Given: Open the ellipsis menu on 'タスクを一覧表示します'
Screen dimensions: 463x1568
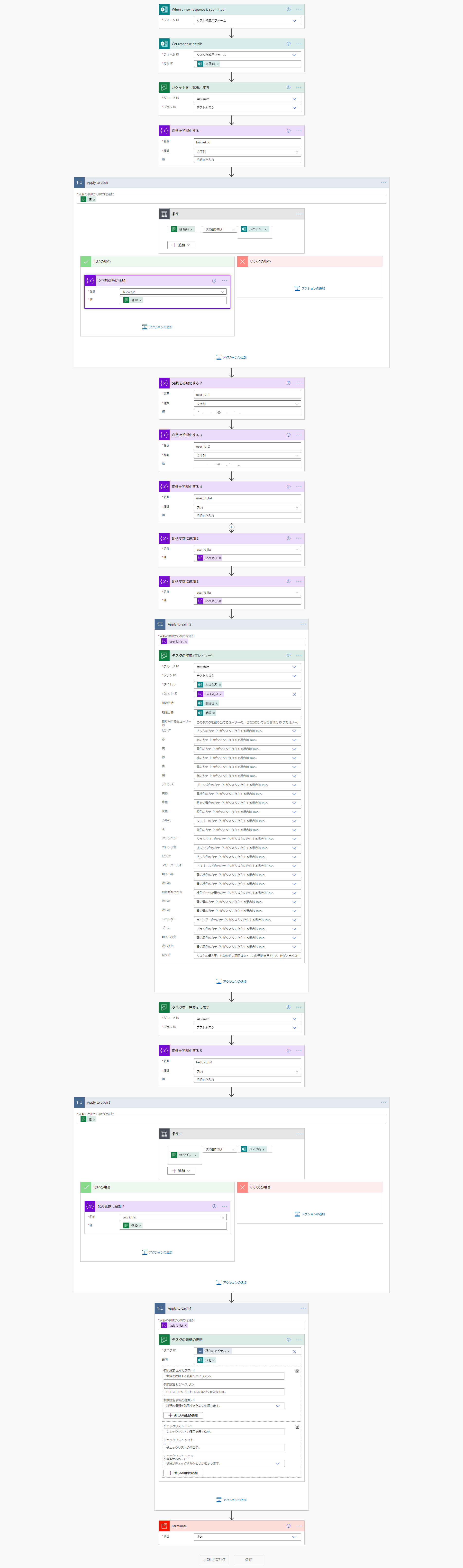Looking at the screenshot, I should tap(299, 1007).
